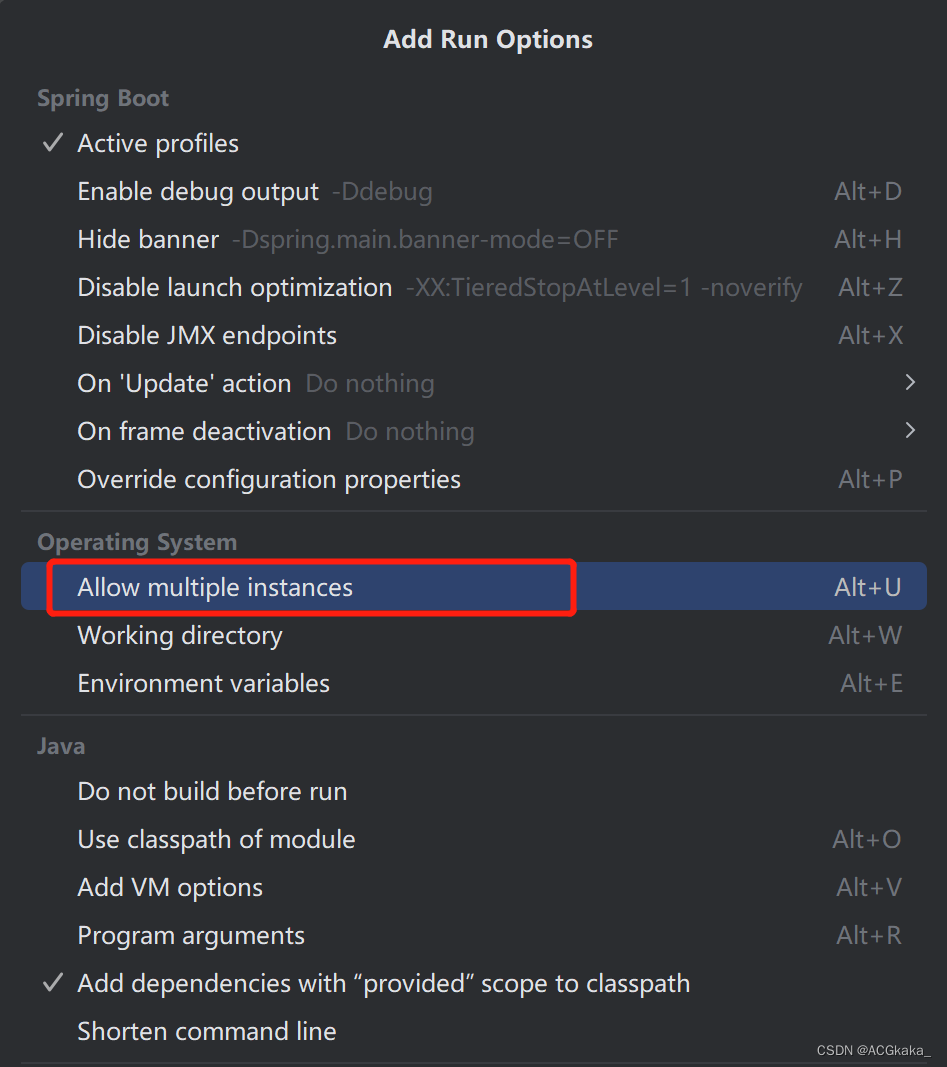947x1067 pixels.
Task: Enable 'Hide banner' run option
Action: pos(147,239)
